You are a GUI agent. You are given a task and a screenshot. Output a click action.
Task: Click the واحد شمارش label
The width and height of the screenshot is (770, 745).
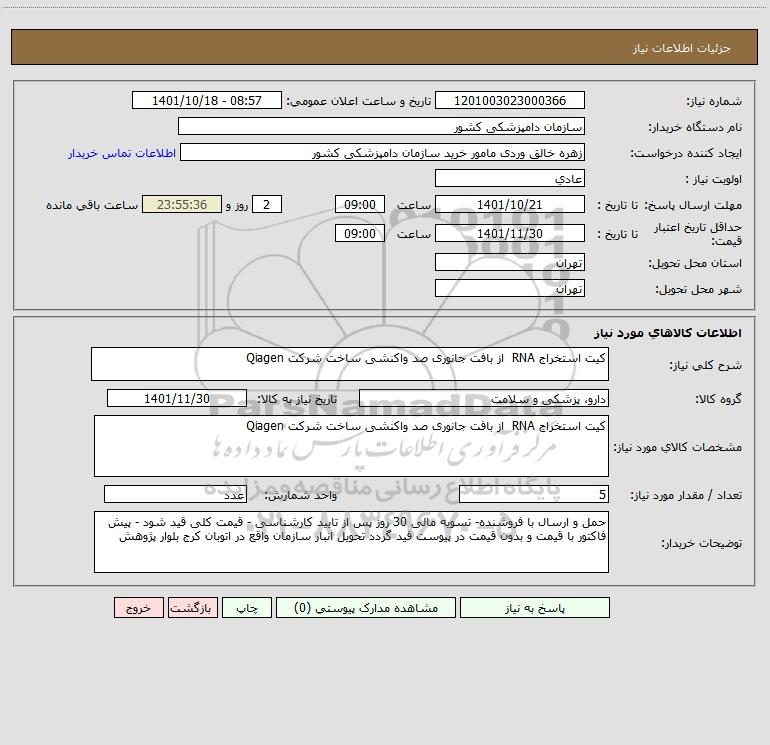point(301,495)
